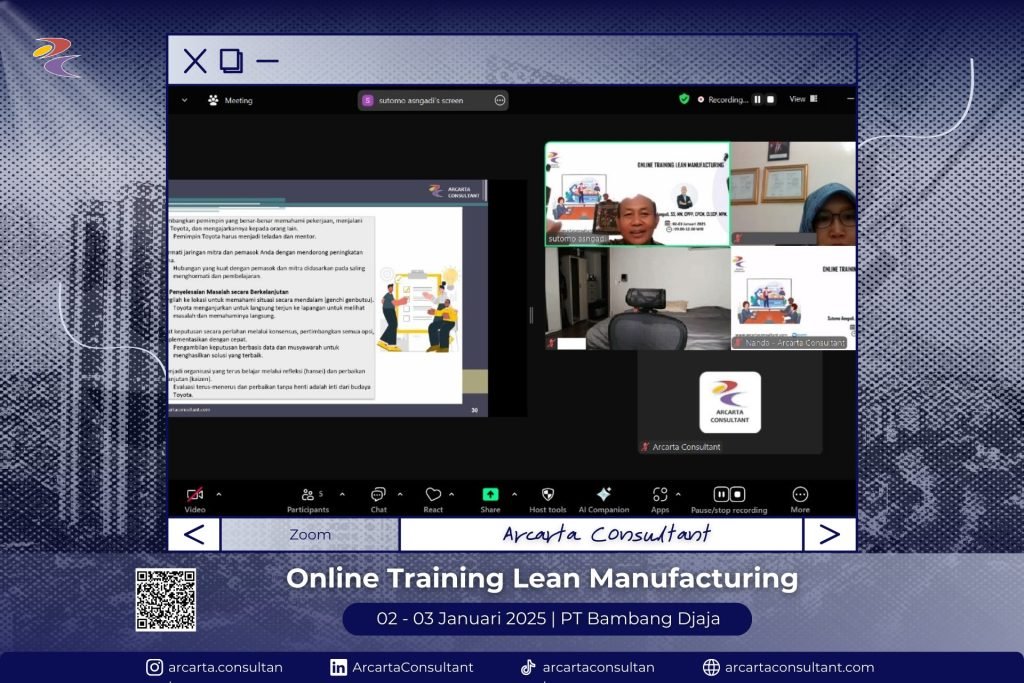The image size is (1024, 683).
Task: Open the Participants panel
Action: click(x=307, y=495)
